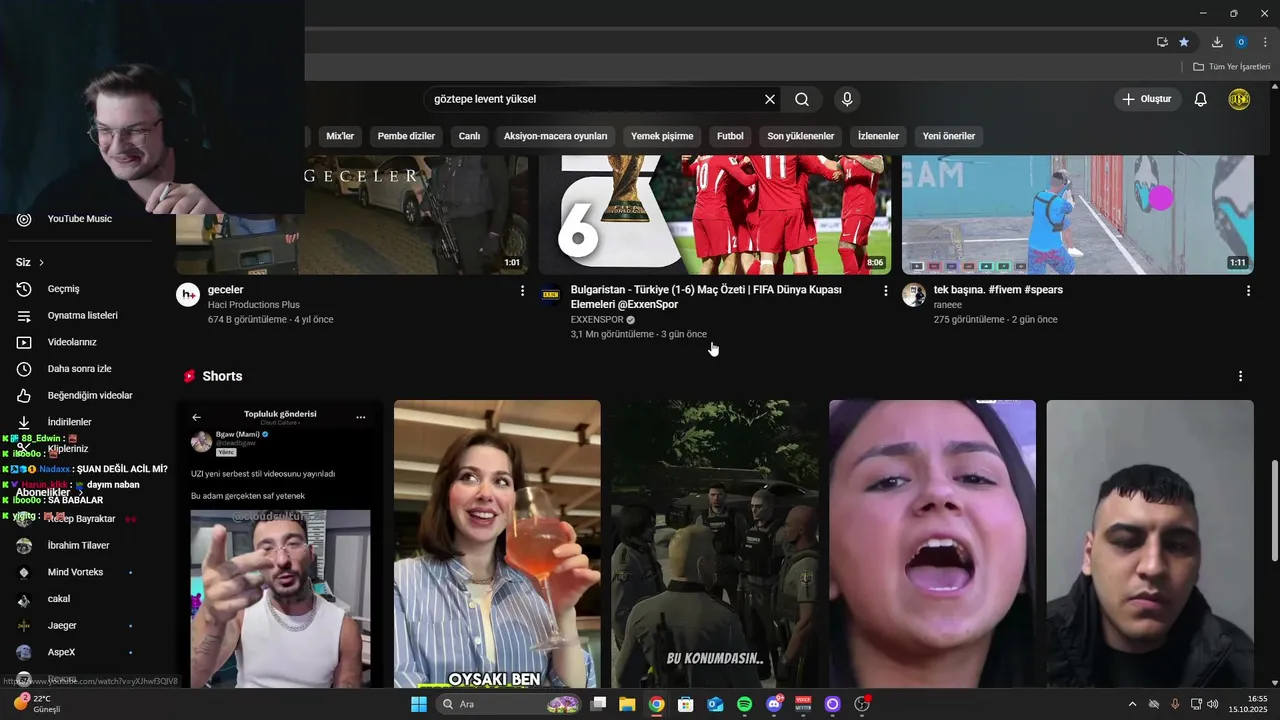Screen dimensions: 1280x720
Task: Select the İzlenenler filter chip
Action: pos(878,136)
